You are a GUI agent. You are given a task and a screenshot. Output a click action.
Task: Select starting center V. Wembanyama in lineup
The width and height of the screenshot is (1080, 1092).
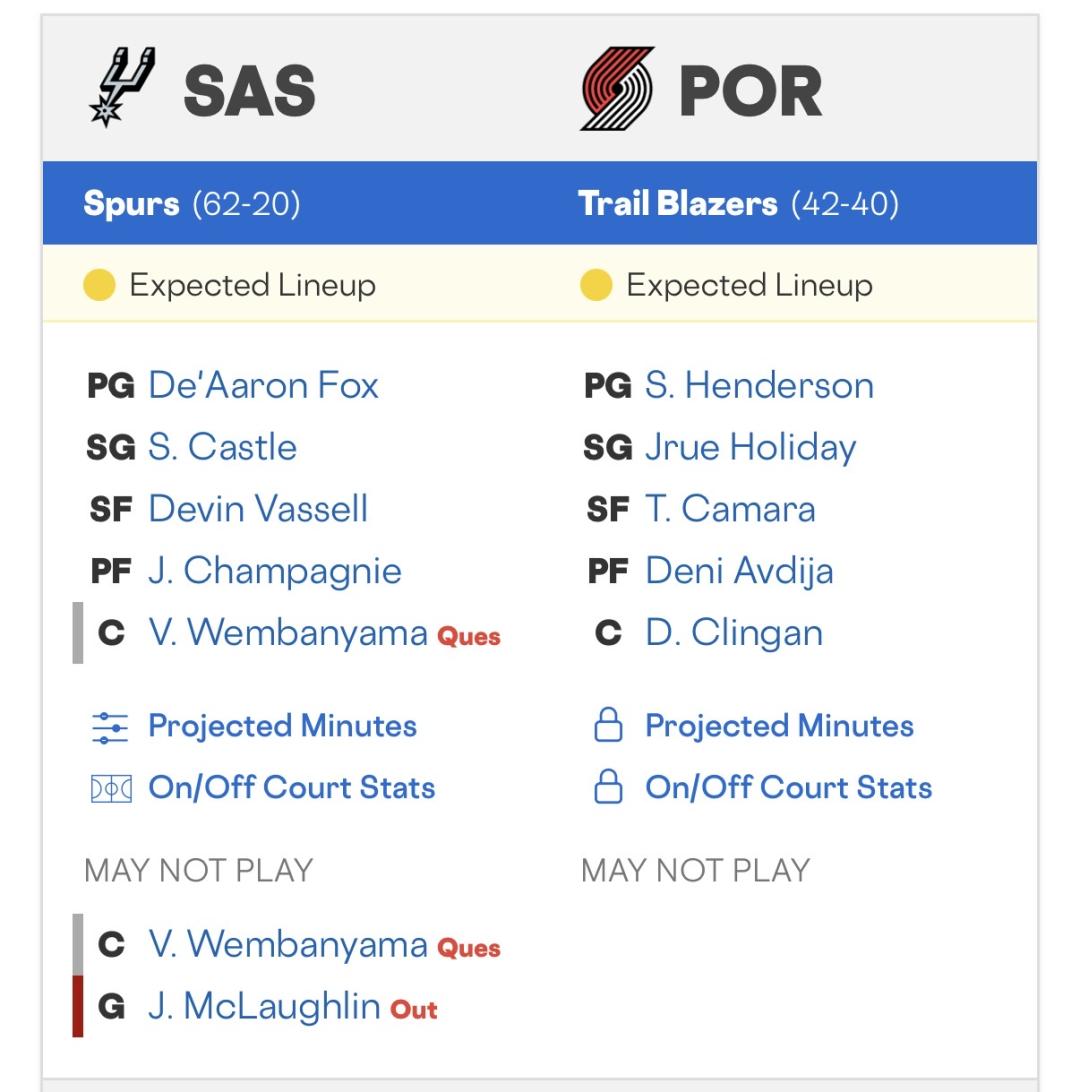point(288,633)
